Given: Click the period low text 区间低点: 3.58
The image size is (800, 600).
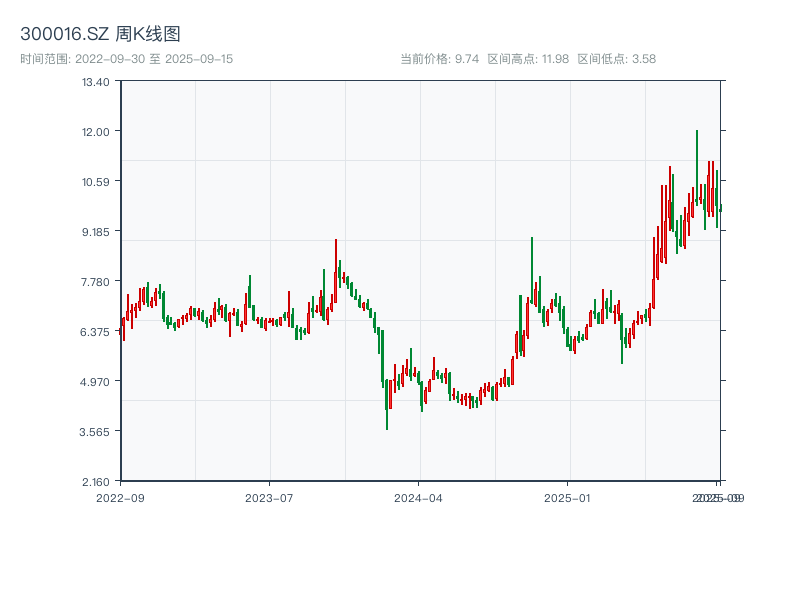Looking at the screenshot, I should 616,59.
